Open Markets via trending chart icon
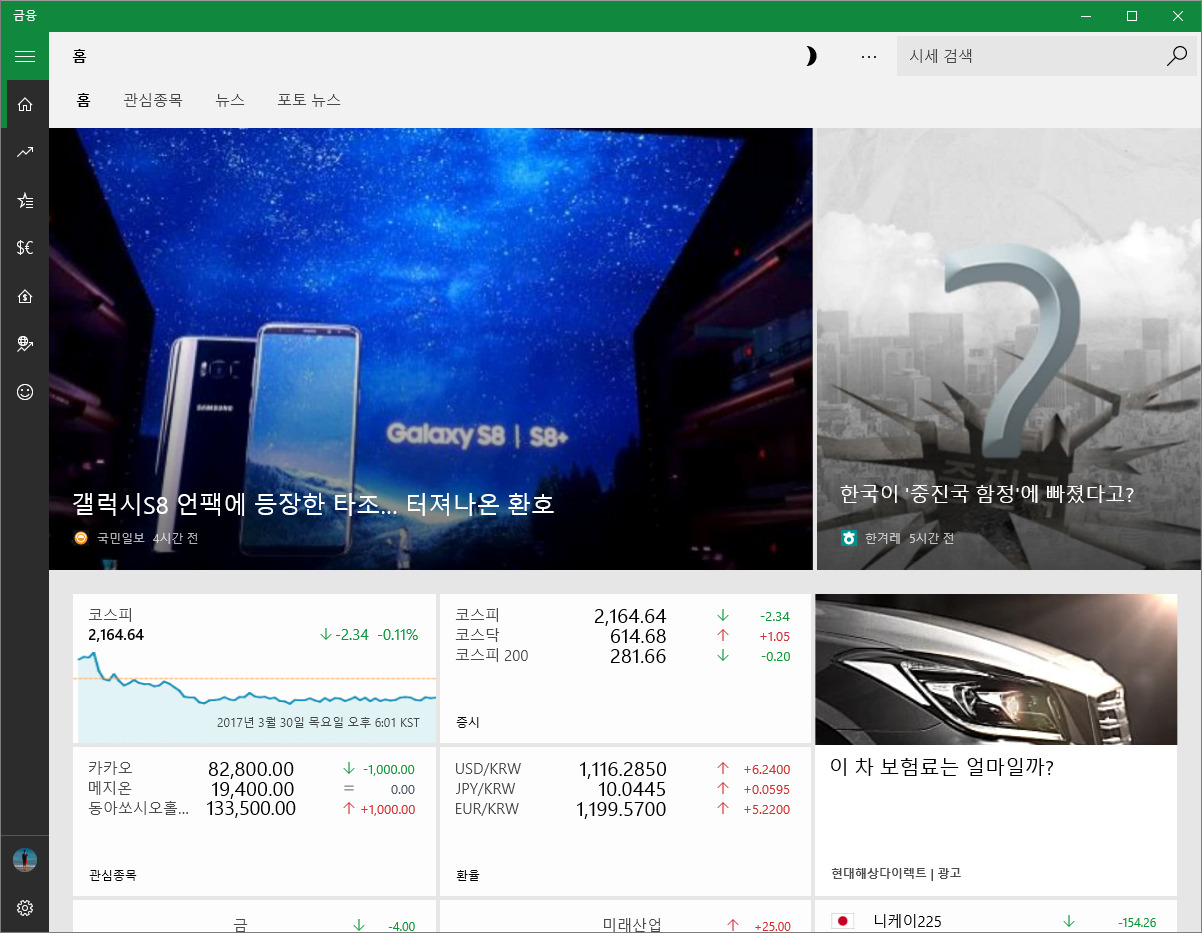The width and height of the screenshot is (1202, 933). [25, 152]
